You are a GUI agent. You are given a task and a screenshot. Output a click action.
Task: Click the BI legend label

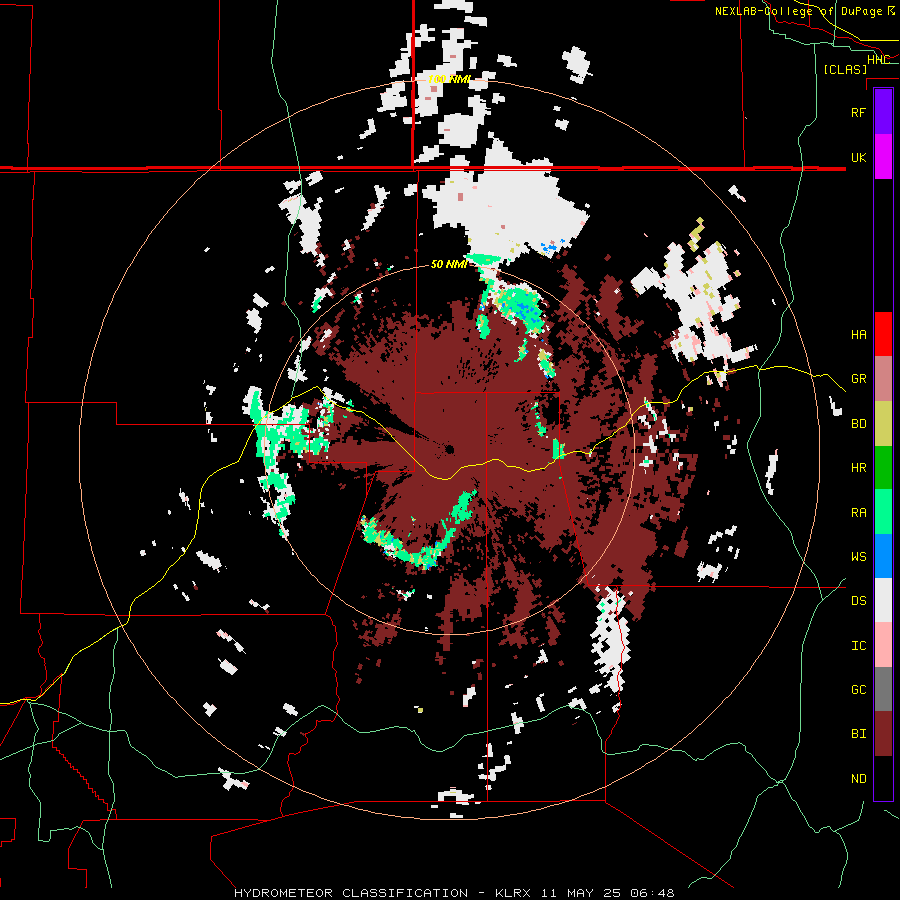(x=858, y=734)
